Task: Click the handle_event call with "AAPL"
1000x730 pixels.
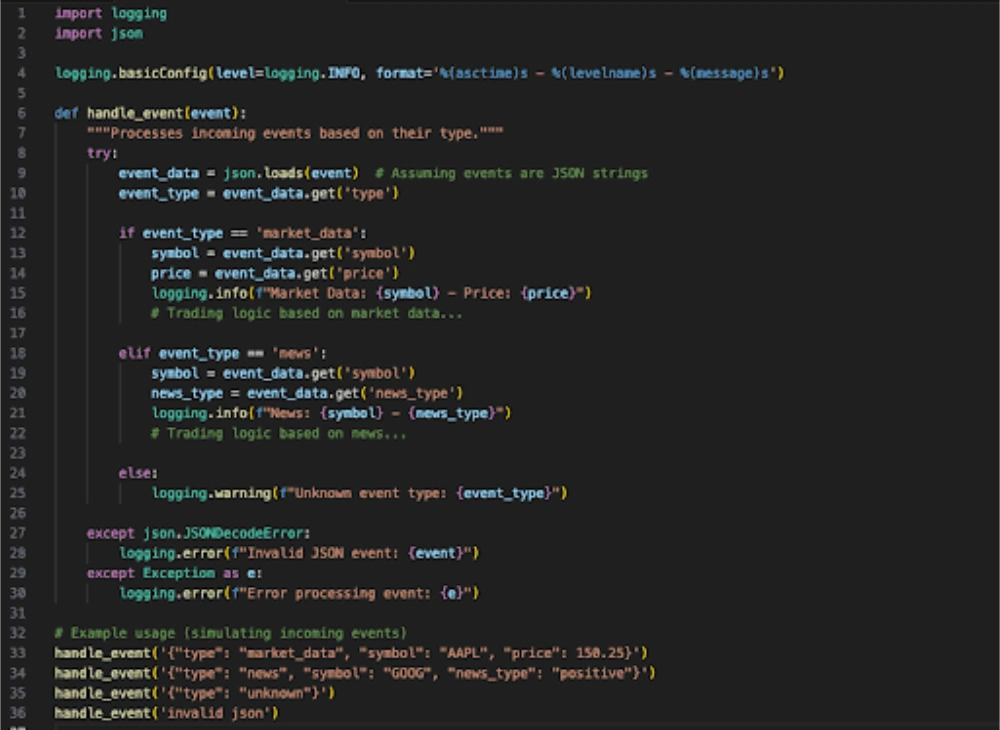Action: point(351,653)
